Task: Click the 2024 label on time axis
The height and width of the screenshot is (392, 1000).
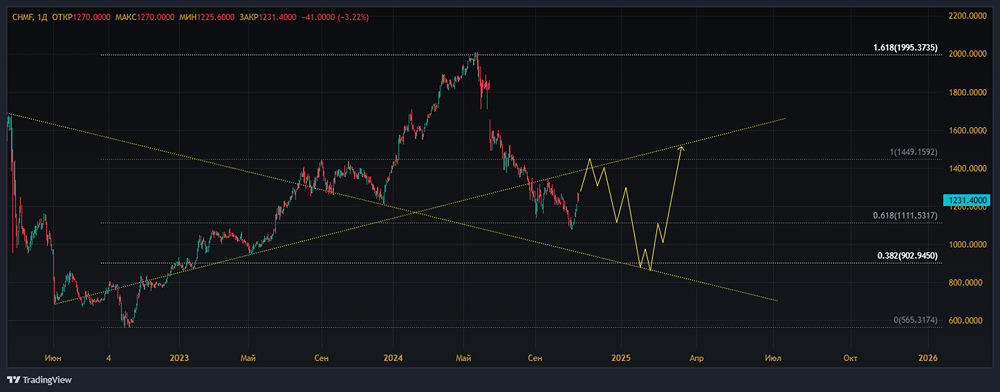Action: click(x=393, y=358)
